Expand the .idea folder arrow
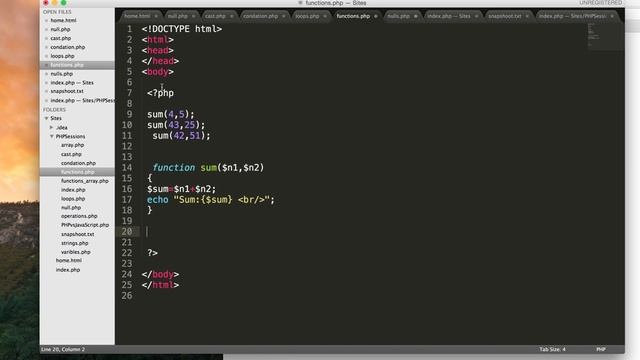 (52, 127)
